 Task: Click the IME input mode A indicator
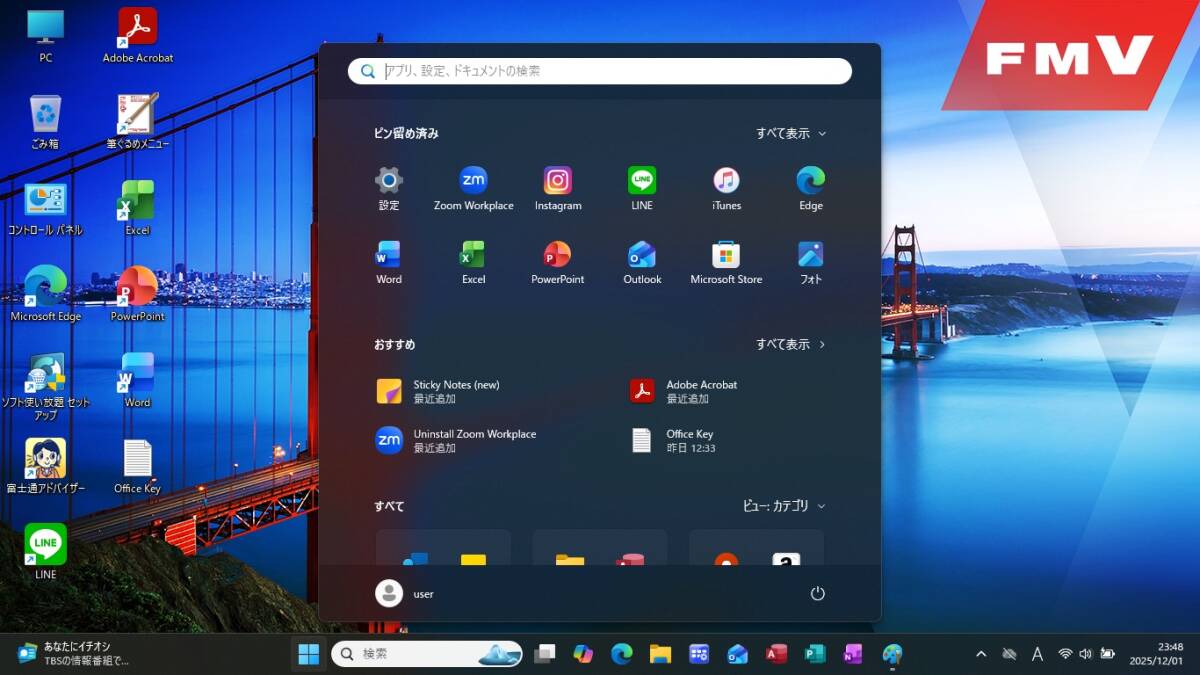(1037, 654)
